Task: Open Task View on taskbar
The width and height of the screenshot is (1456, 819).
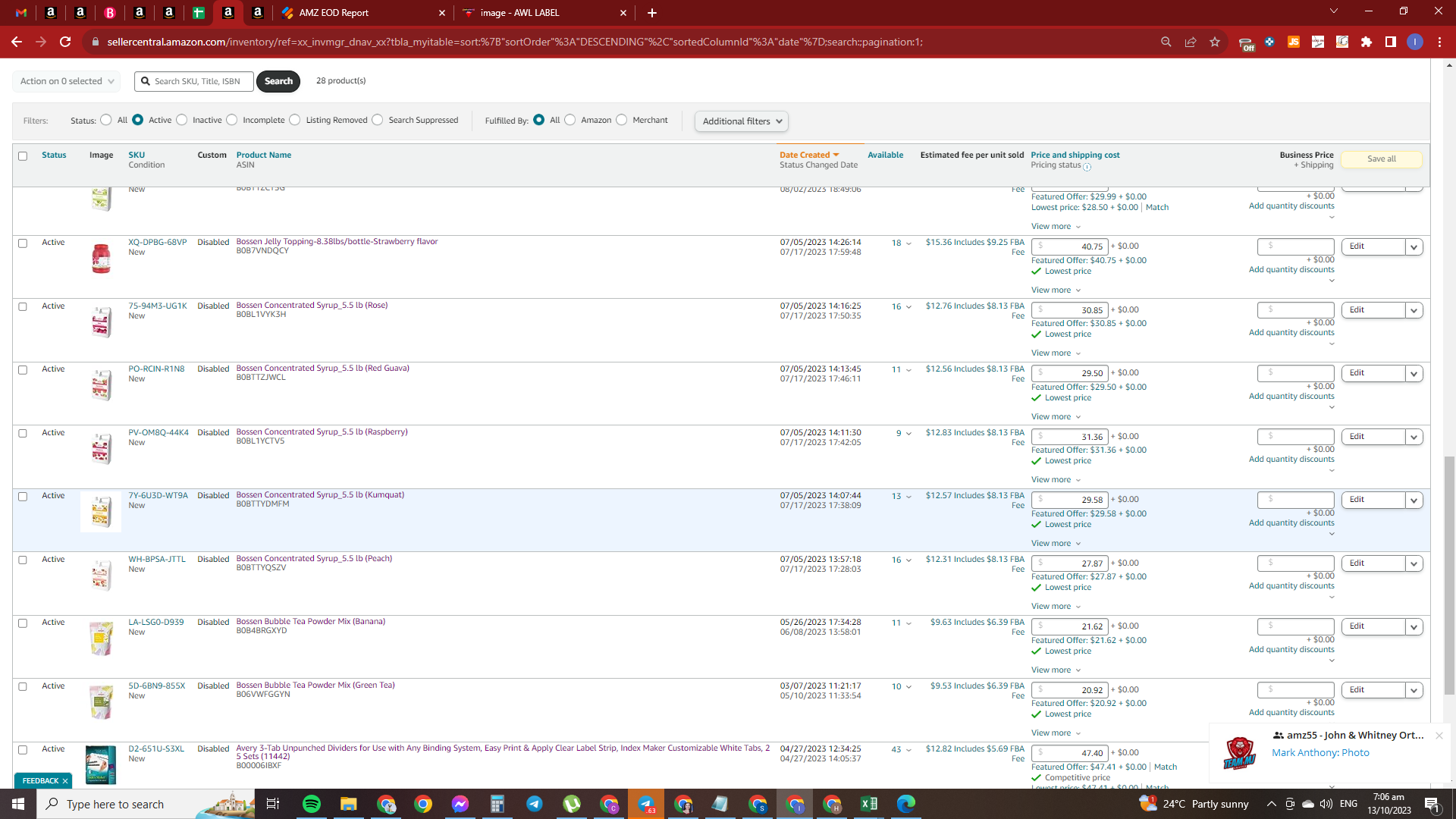Action: (x=273, y=804)
